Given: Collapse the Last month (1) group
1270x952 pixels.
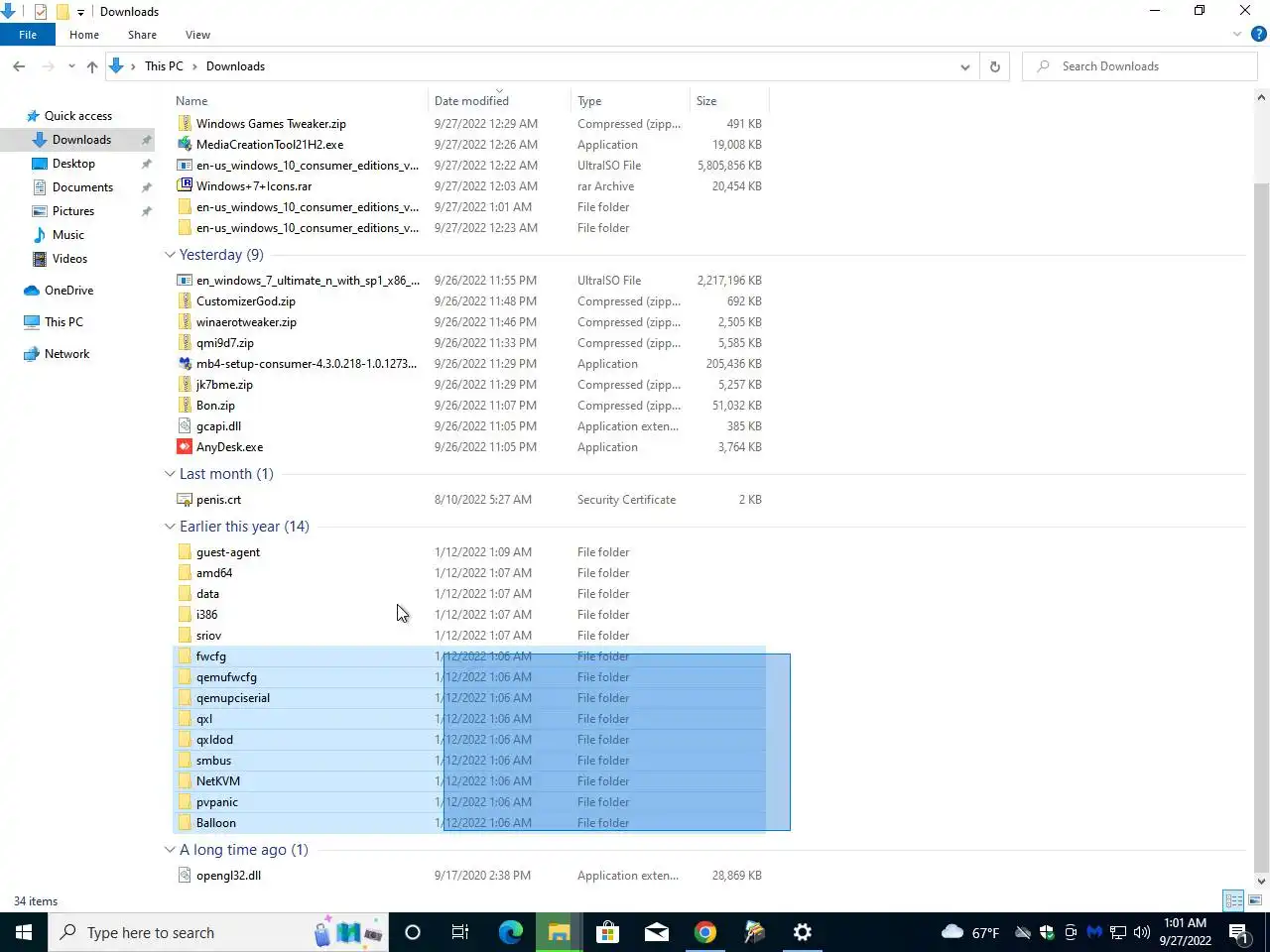Looking at the screenshot, I should (x=170, y=474).
